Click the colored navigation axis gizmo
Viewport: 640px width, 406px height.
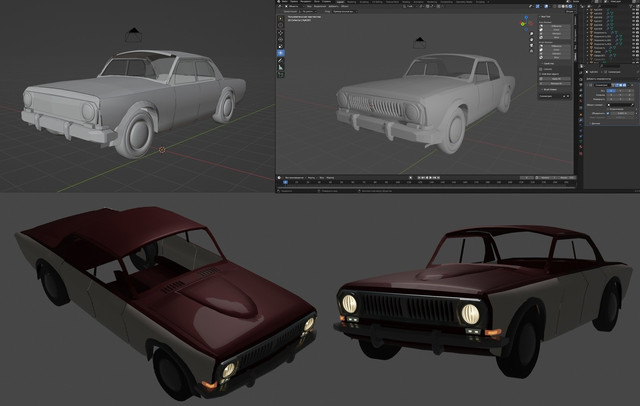coord(527,25)
